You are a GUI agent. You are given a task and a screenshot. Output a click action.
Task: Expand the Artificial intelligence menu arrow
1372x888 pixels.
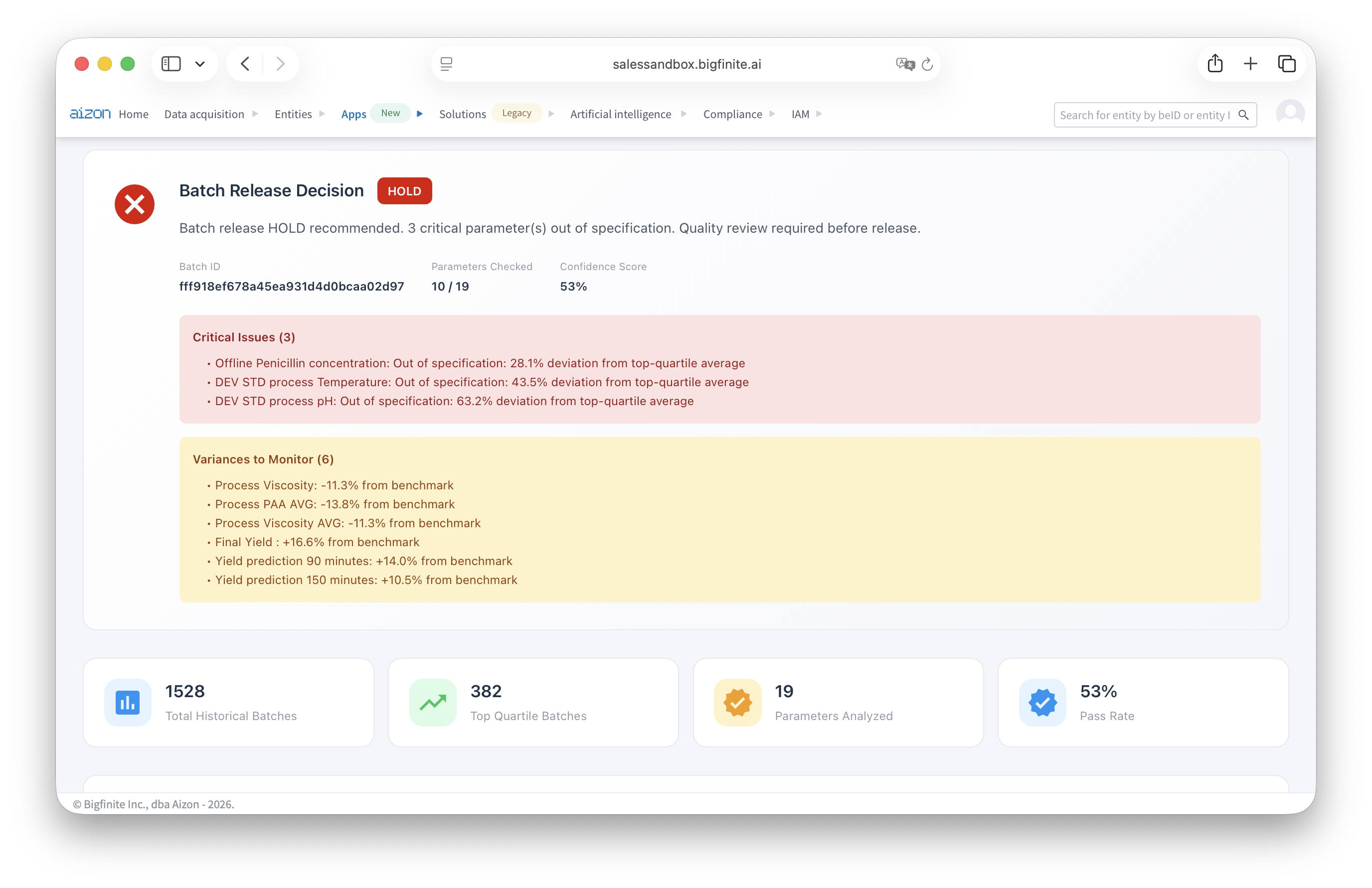684,114
